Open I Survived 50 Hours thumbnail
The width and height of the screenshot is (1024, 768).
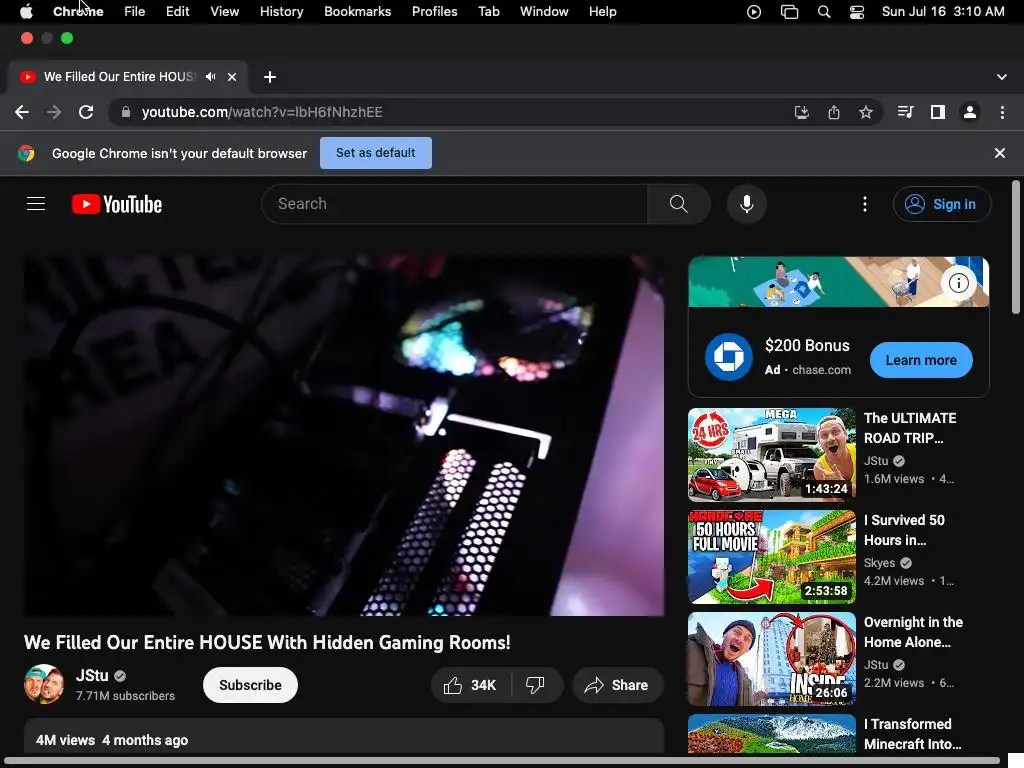[x=771, y=556]
